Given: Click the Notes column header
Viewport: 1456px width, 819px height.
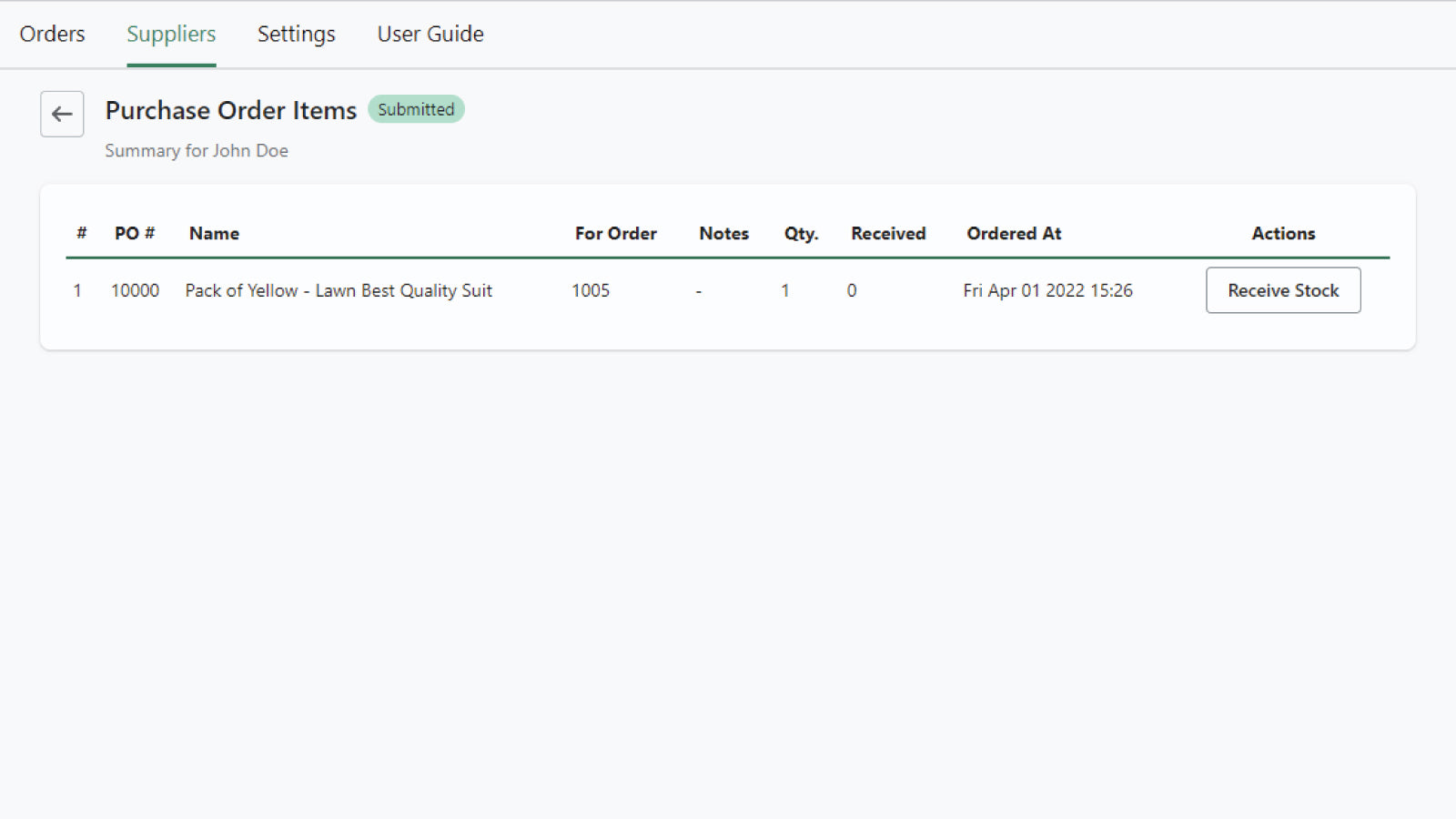Looking at the screenshot, I should [x=723, y=233].
